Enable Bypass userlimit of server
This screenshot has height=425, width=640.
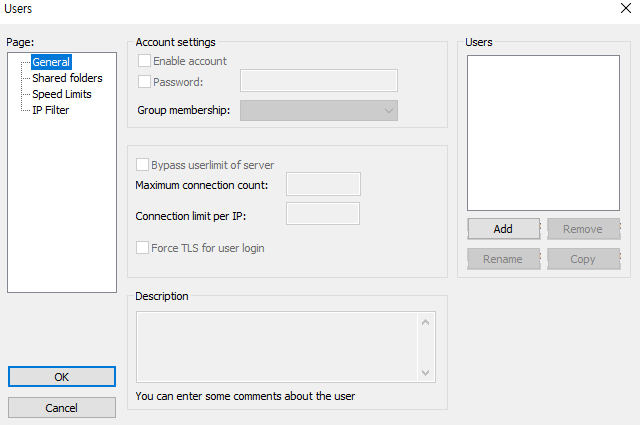click(142, 165)
